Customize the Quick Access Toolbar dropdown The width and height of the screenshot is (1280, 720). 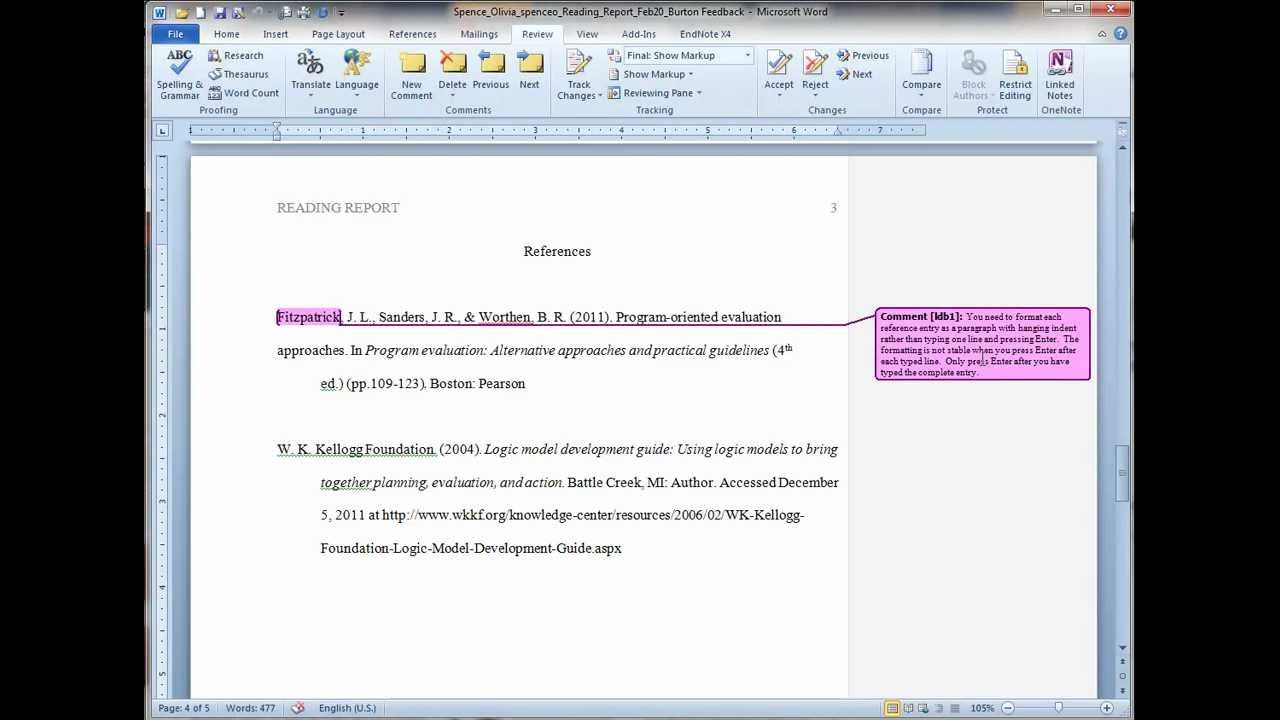(342, 13)
